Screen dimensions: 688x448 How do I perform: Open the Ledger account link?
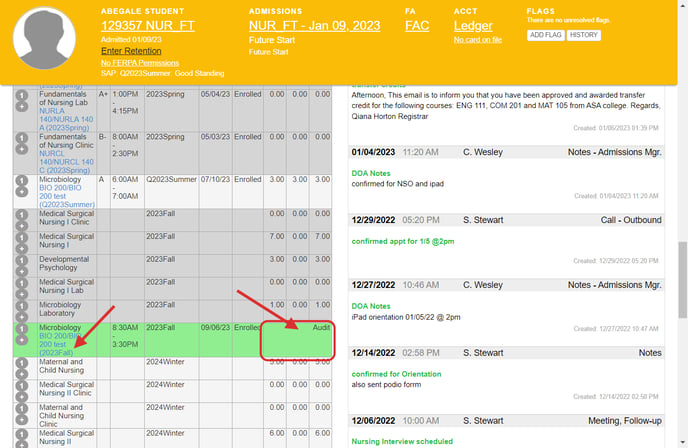473,25
